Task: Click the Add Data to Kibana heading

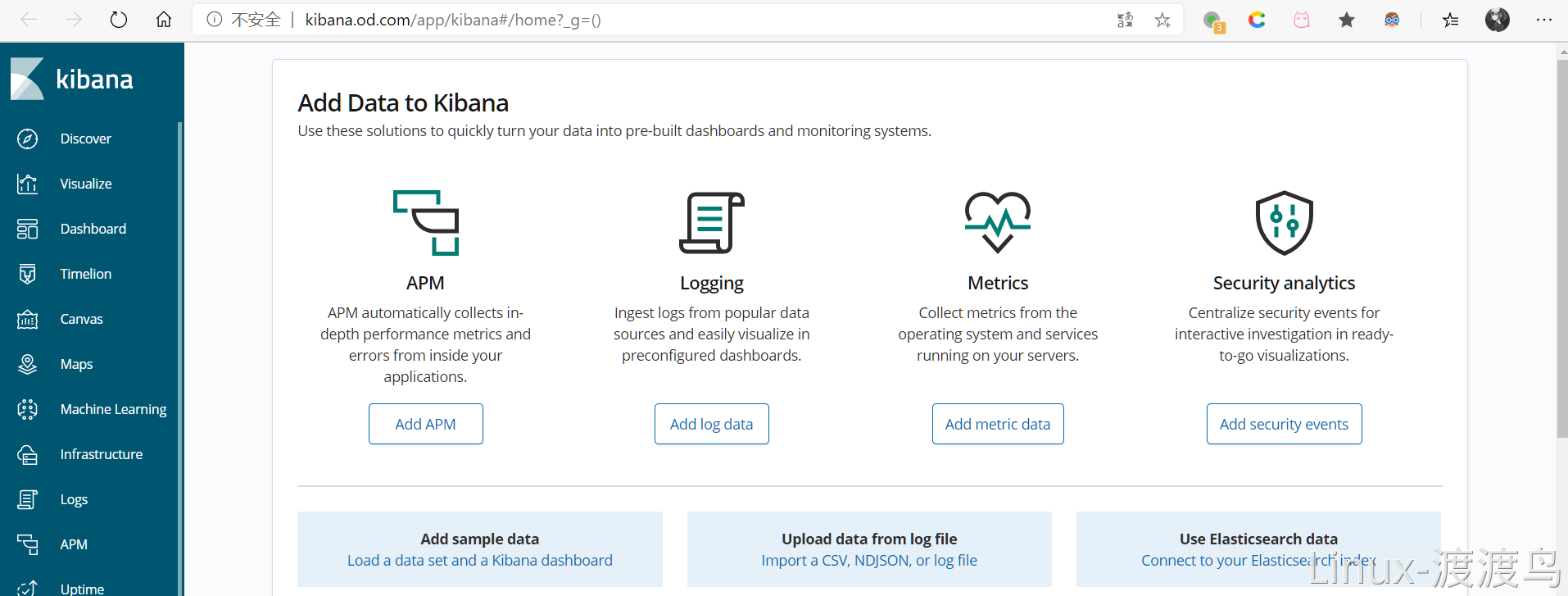Action: tap(403, 102)
